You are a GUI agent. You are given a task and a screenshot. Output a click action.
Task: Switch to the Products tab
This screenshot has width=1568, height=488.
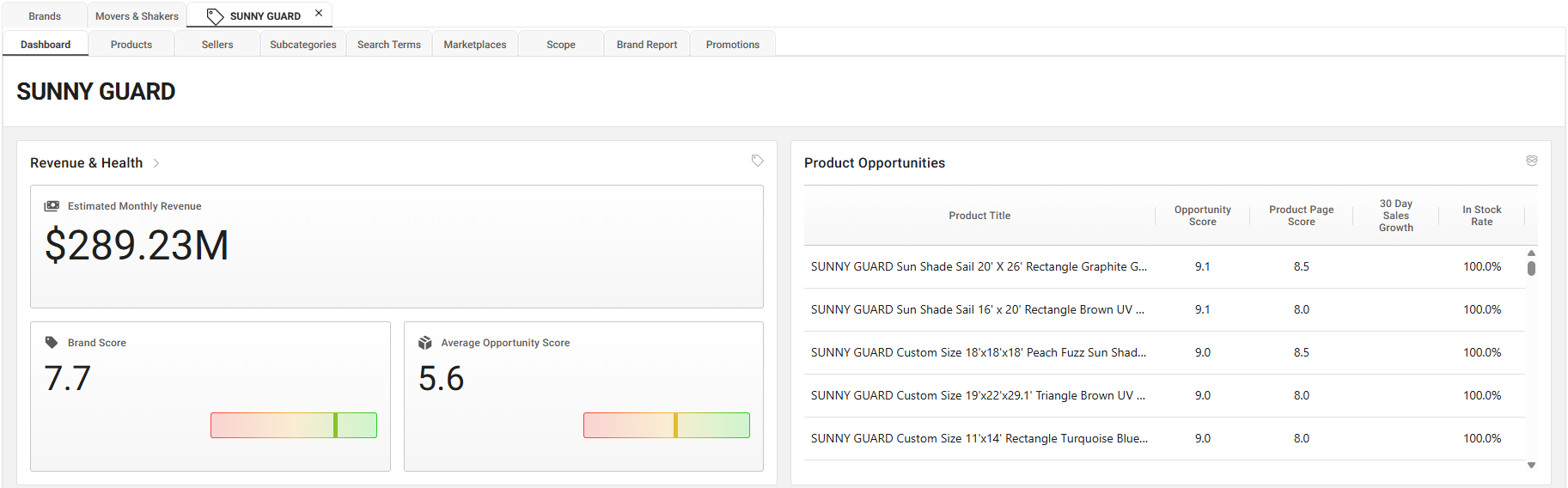pos(131,45)
